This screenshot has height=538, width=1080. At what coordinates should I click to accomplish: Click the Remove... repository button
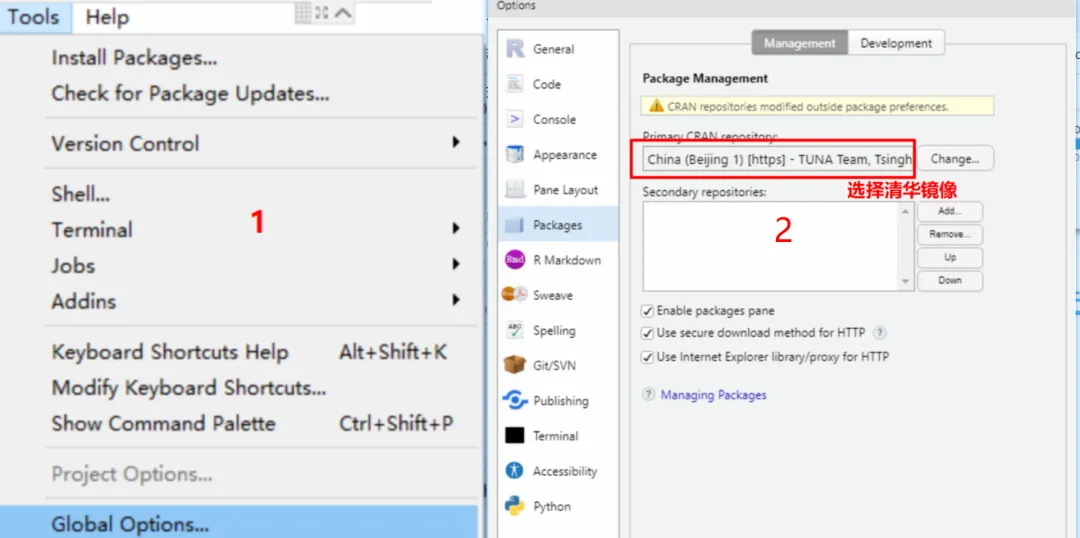coord(950,234)
